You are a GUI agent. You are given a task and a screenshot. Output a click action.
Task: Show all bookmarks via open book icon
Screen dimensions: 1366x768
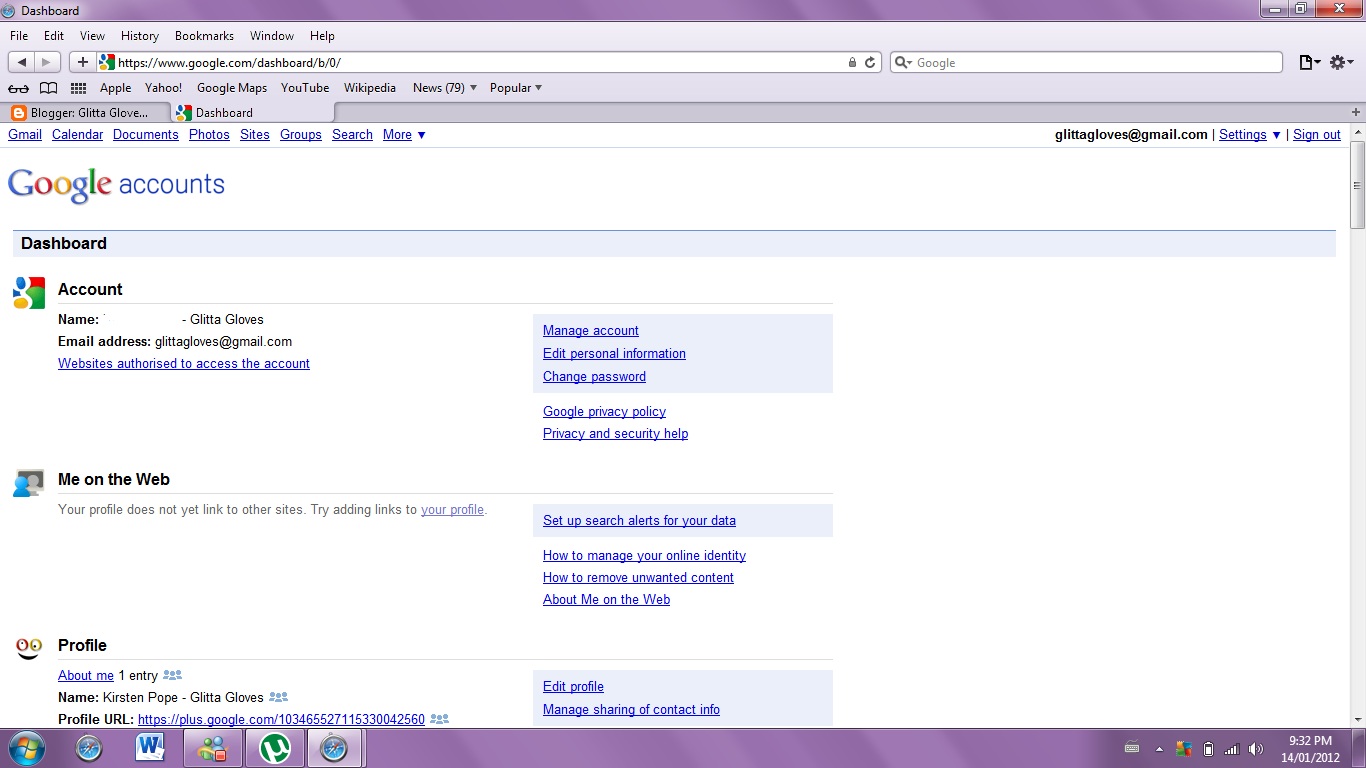tap(48, 88)
